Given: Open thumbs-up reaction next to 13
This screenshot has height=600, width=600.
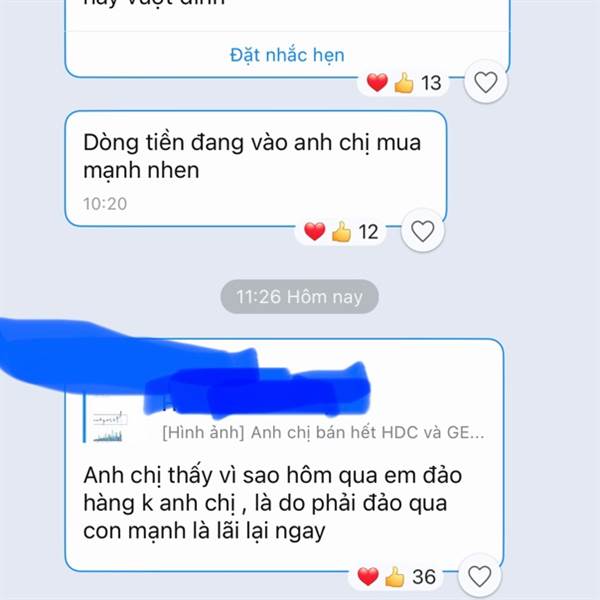Looking at the screenshot, I should point(404,82).
